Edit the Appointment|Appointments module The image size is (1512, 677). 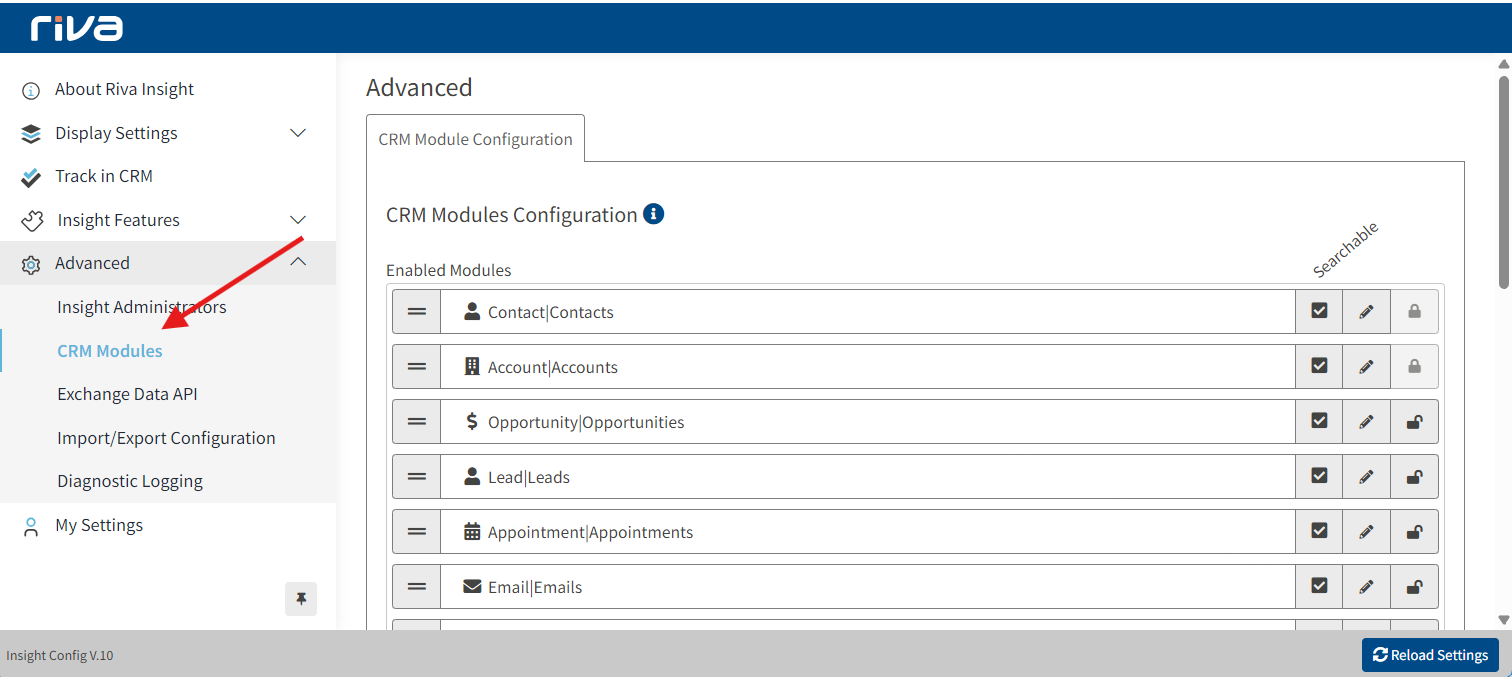(x=1366, y=532)
